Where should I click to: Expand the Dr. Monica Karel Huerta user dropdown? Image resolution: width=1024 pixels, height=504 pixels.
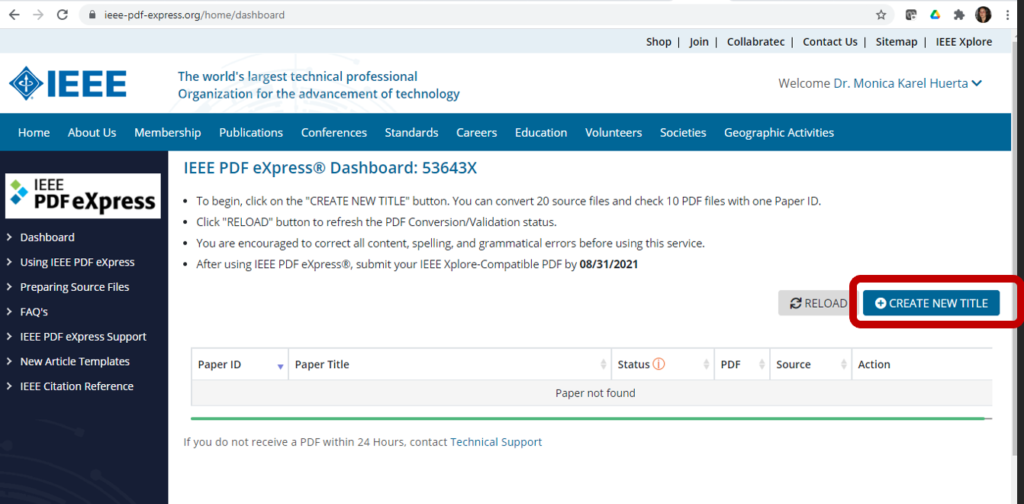(x=908, y=84)
